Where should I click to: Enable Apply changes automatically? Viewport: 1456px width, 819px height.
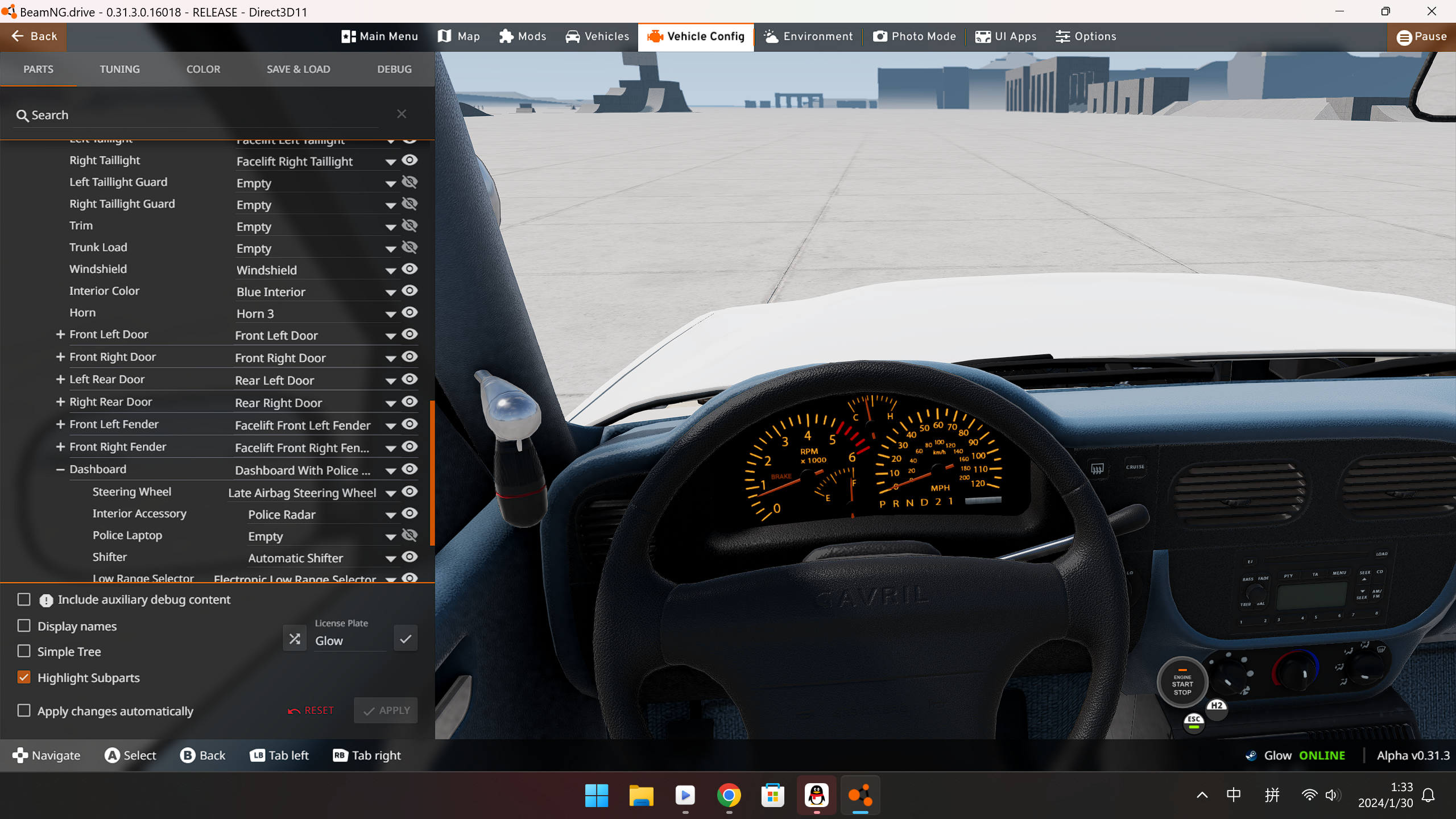click(x=24, y=710)
